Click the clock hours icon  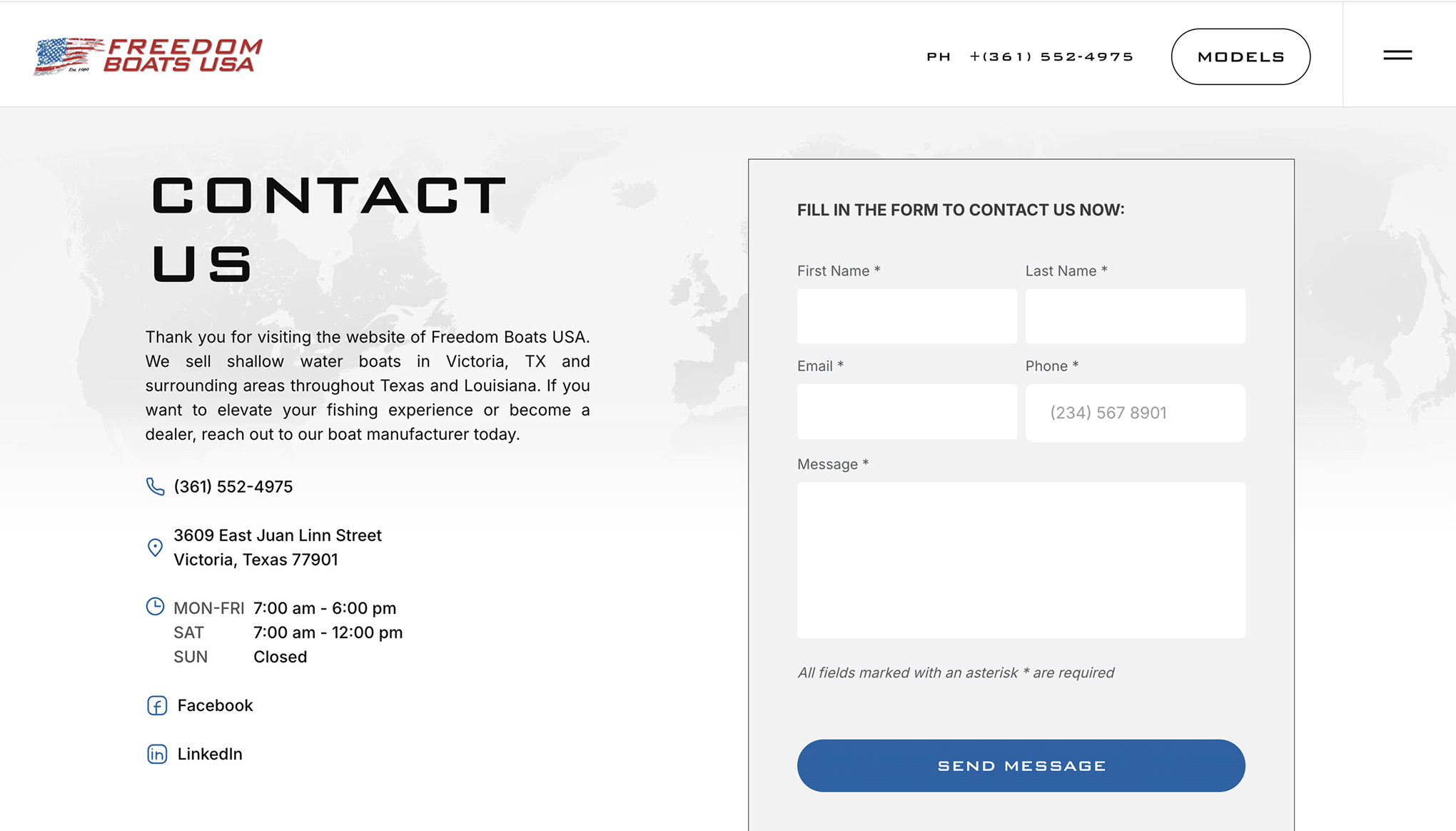click(x=155, y=607)
